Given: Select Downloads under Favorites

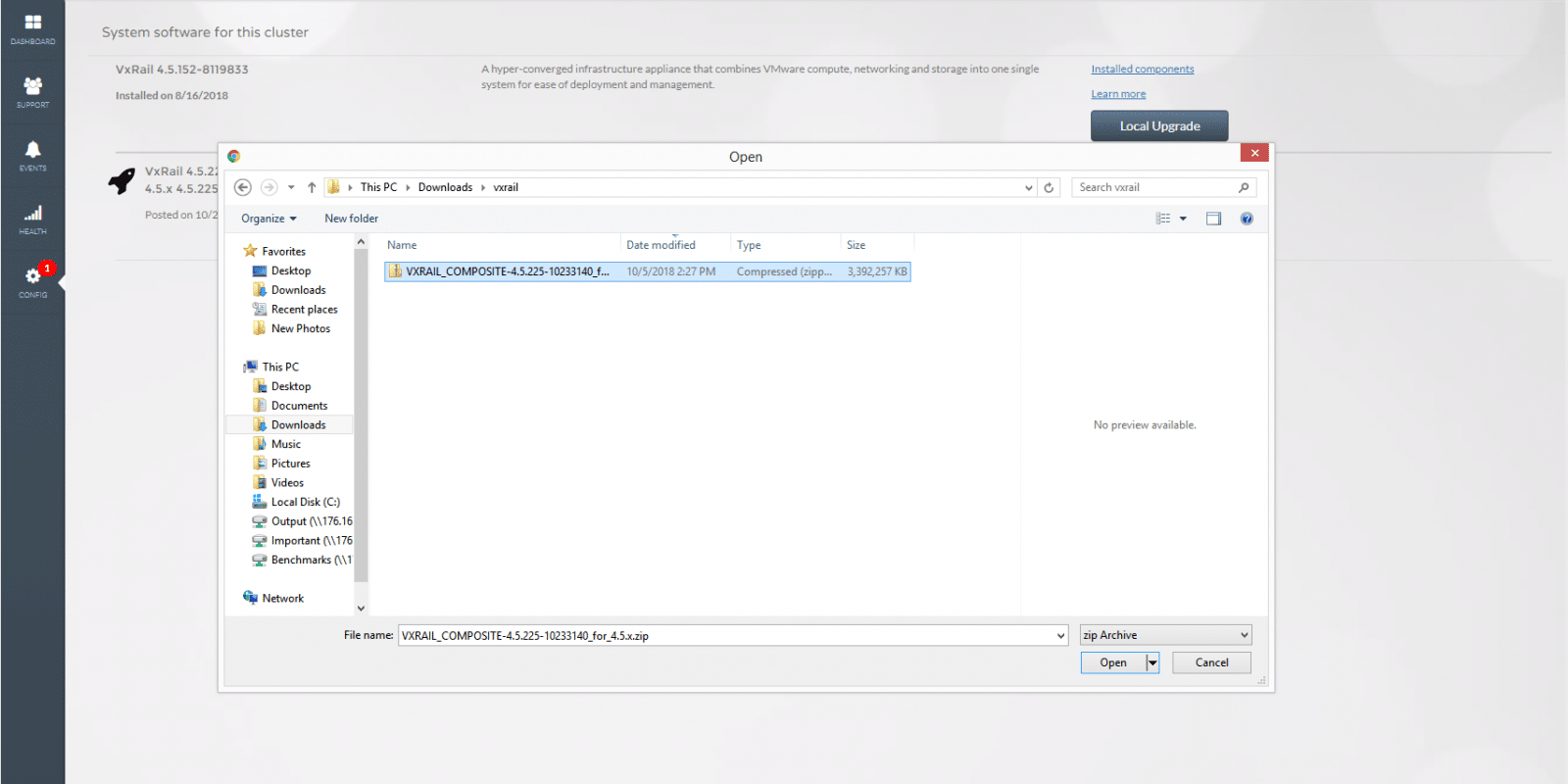Looking at the screenshot, I should 289,290.
